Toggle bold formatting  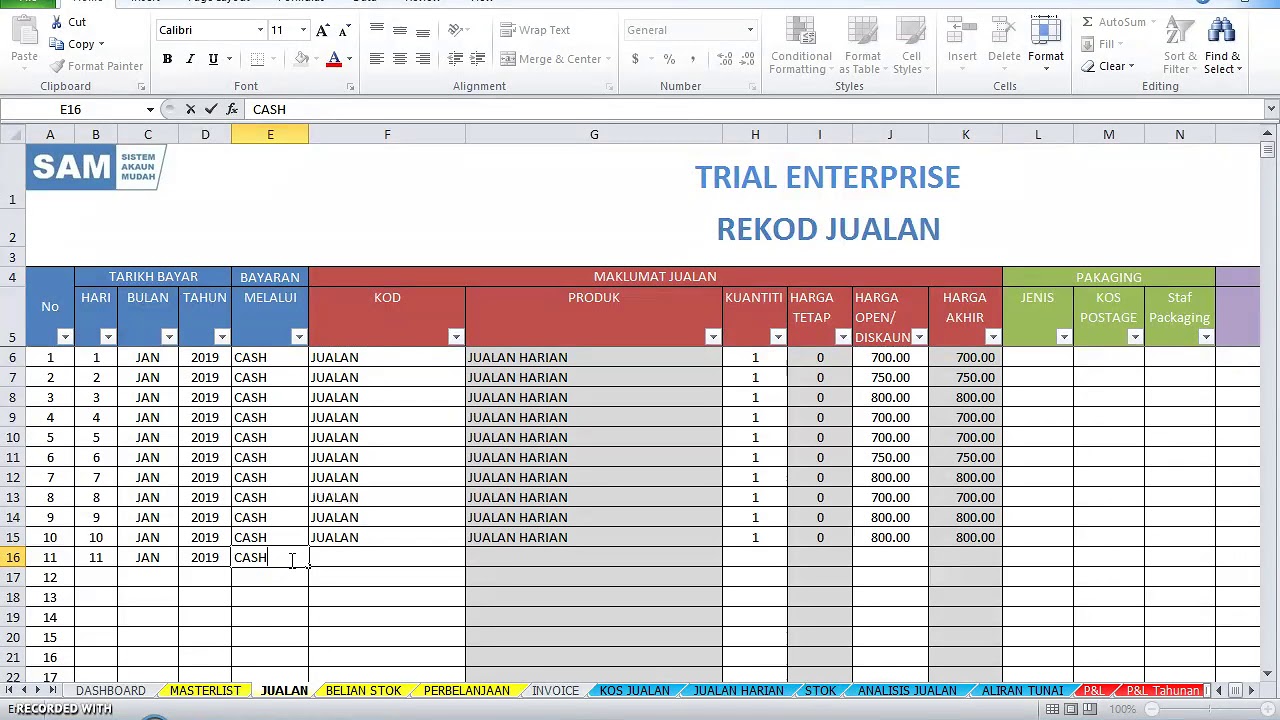tap(167, 59)
